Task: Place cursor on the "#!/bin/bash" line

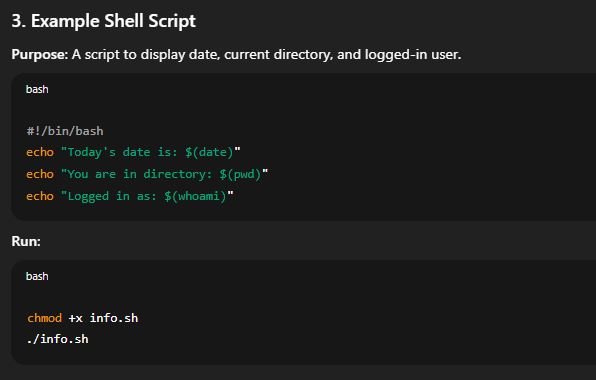Action: [65, 131]
